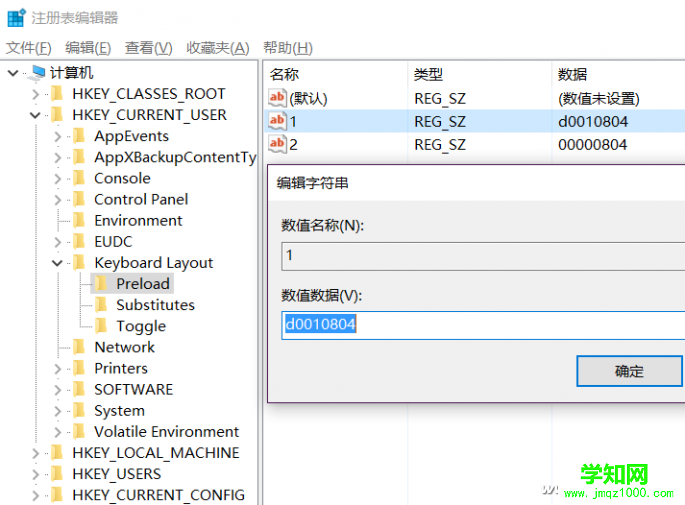Select the Toggle key in tree
The image size is (685, 505).
tap(141, 326)
